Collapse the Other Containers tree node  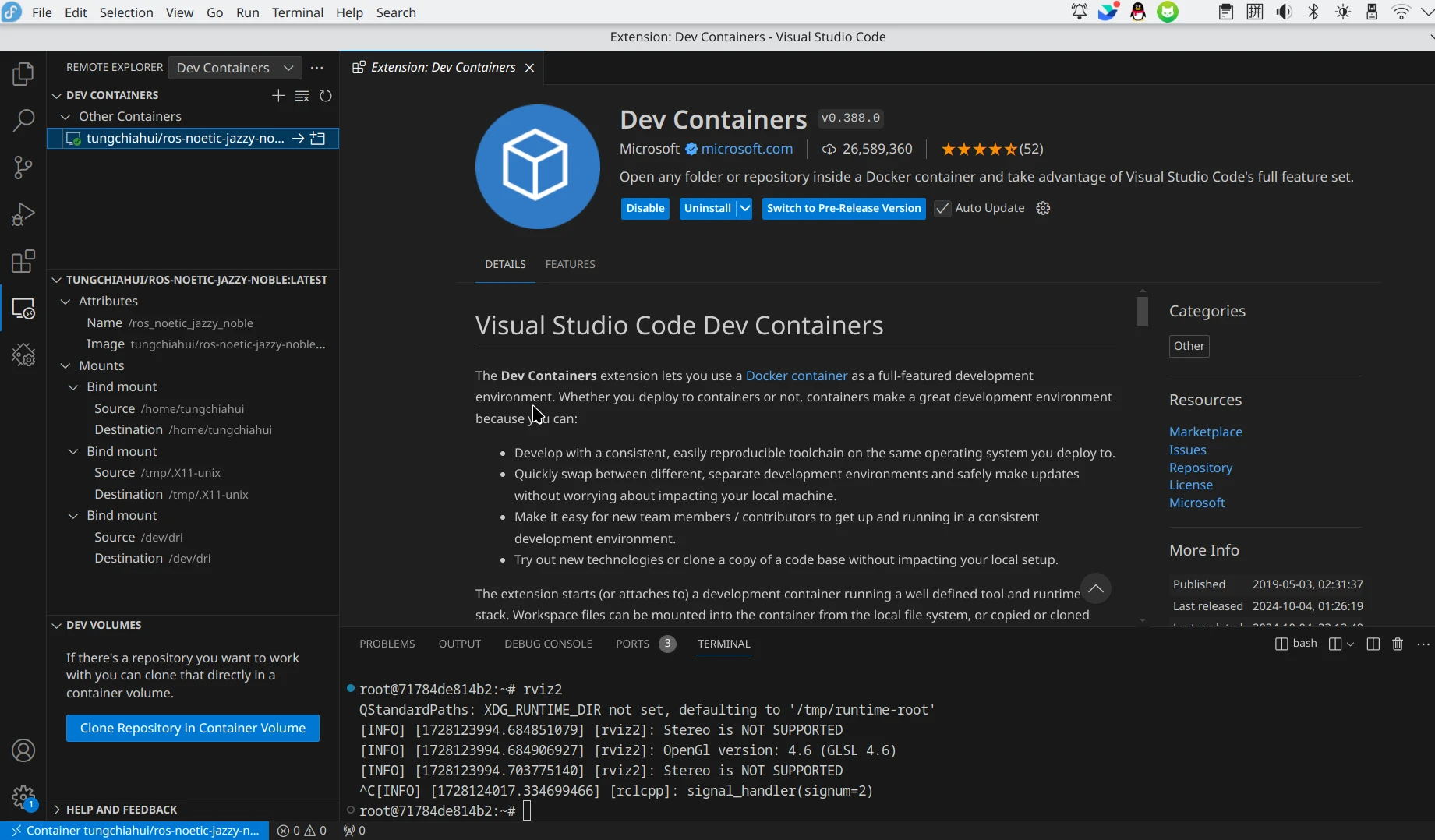coord(65,116)
